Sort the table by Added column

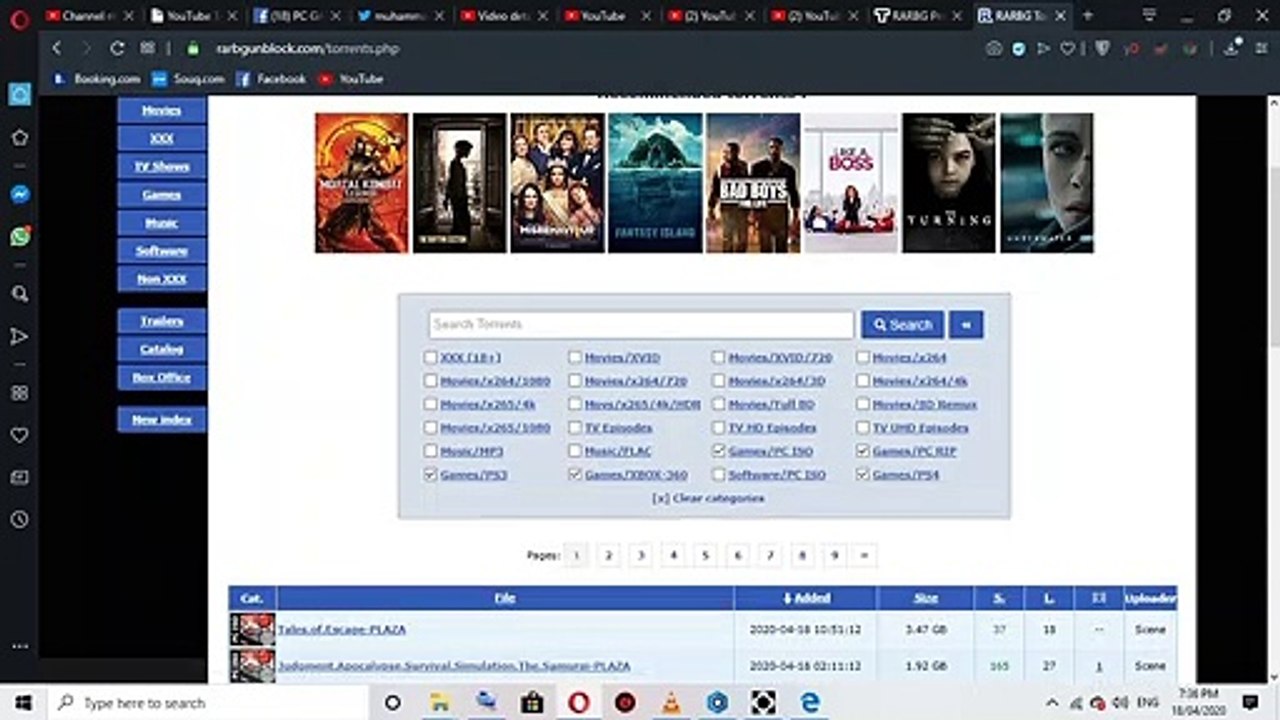(805, 598)
